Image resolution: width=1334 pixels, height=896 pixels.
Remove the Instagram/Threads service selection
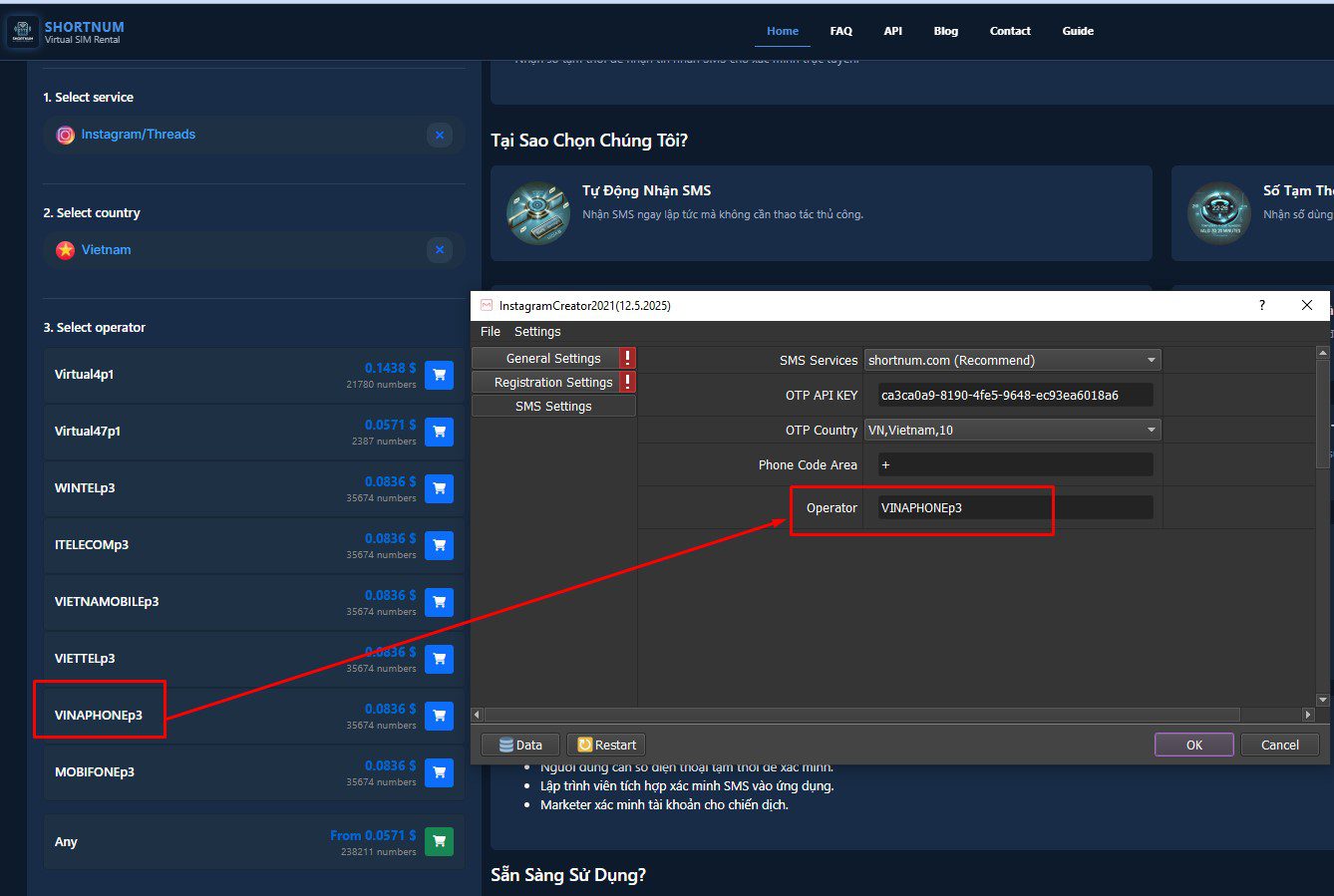click(440, 135)
